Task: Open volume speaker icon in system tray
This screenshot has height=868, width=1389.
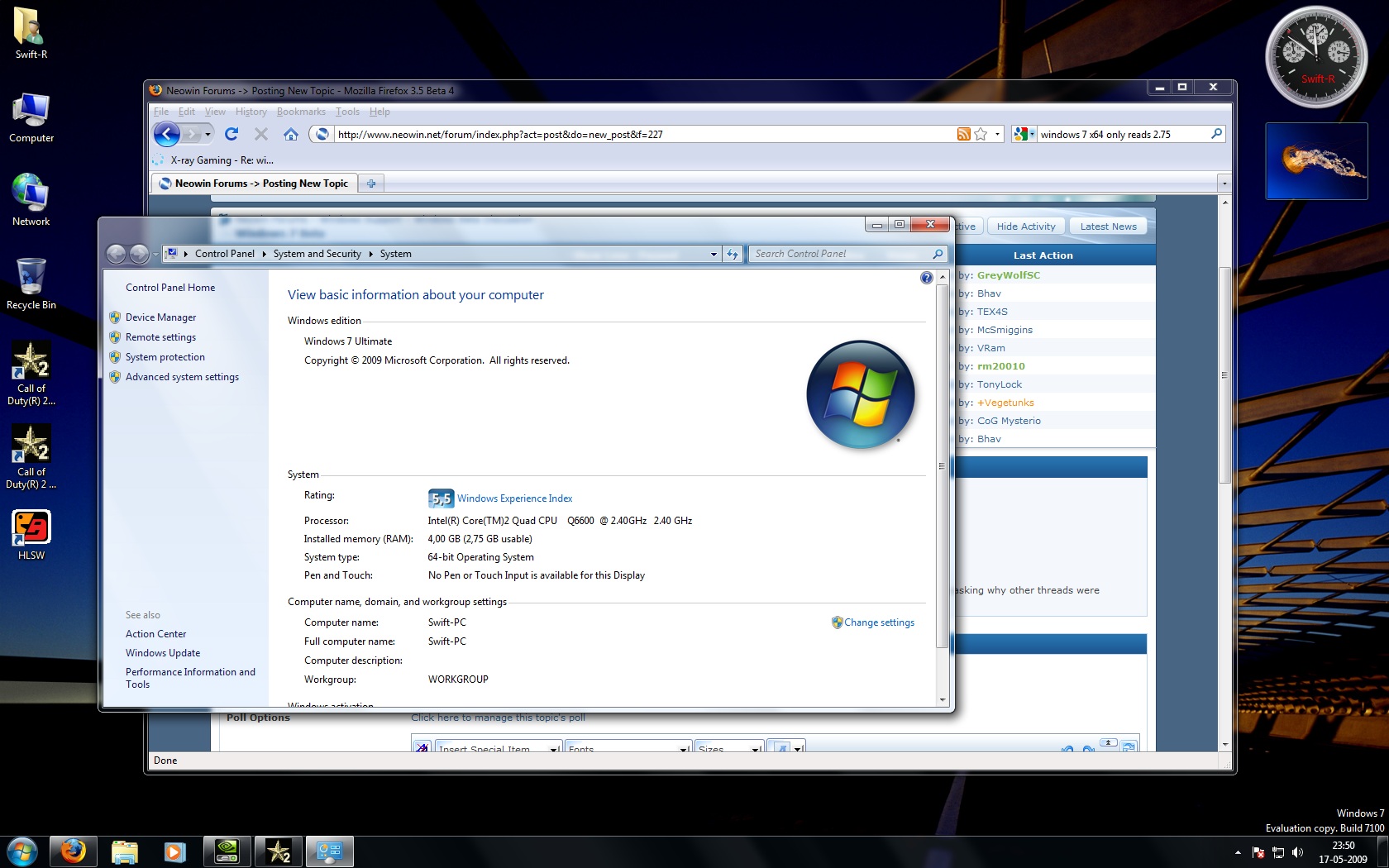Action: pos(1297,852)
